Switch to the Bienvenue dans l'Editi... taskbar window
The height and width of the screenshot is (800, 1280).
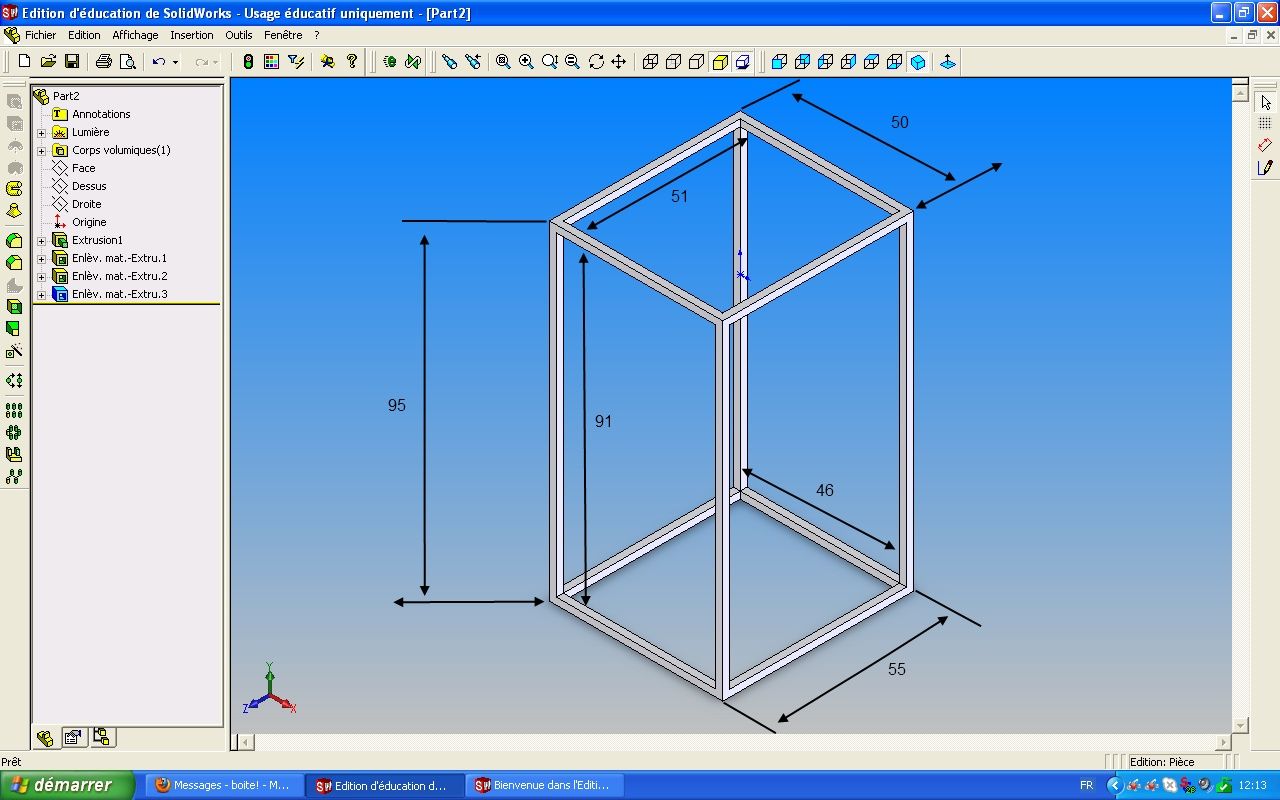pyautogui.click(x=544, y=785)
